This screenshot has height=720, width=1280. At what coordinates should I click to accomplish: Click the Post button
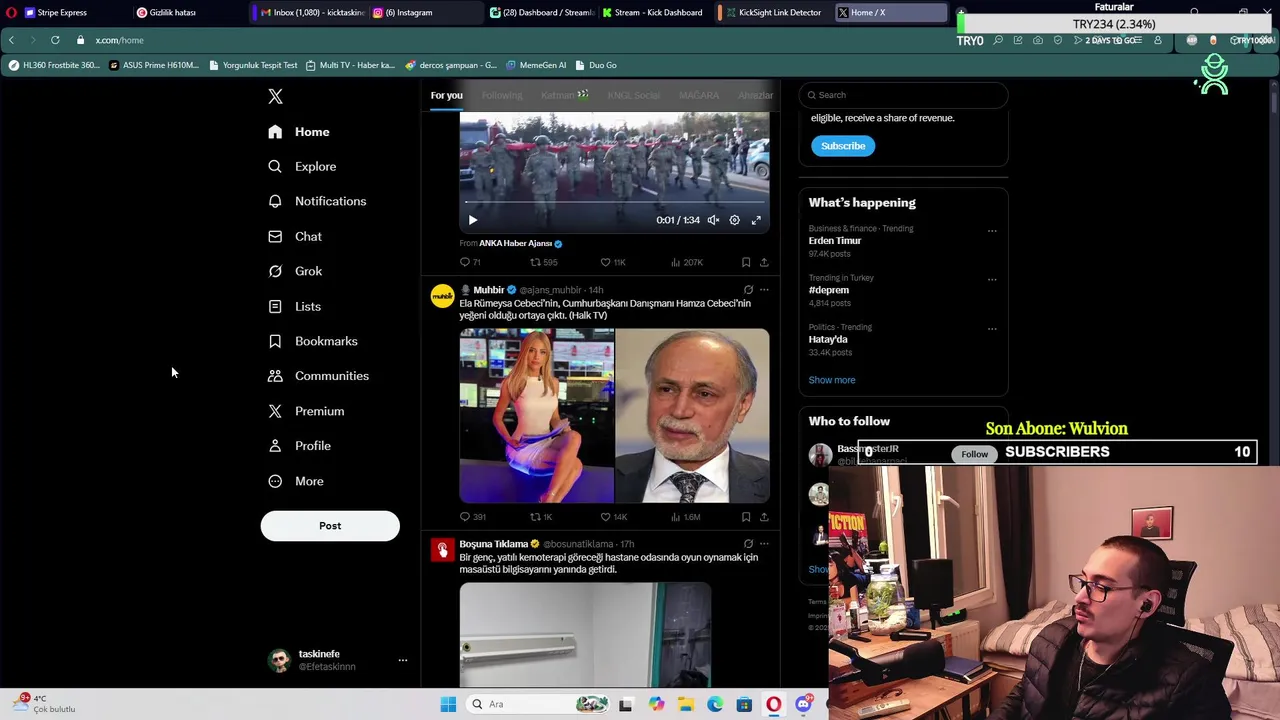(330, 526)
